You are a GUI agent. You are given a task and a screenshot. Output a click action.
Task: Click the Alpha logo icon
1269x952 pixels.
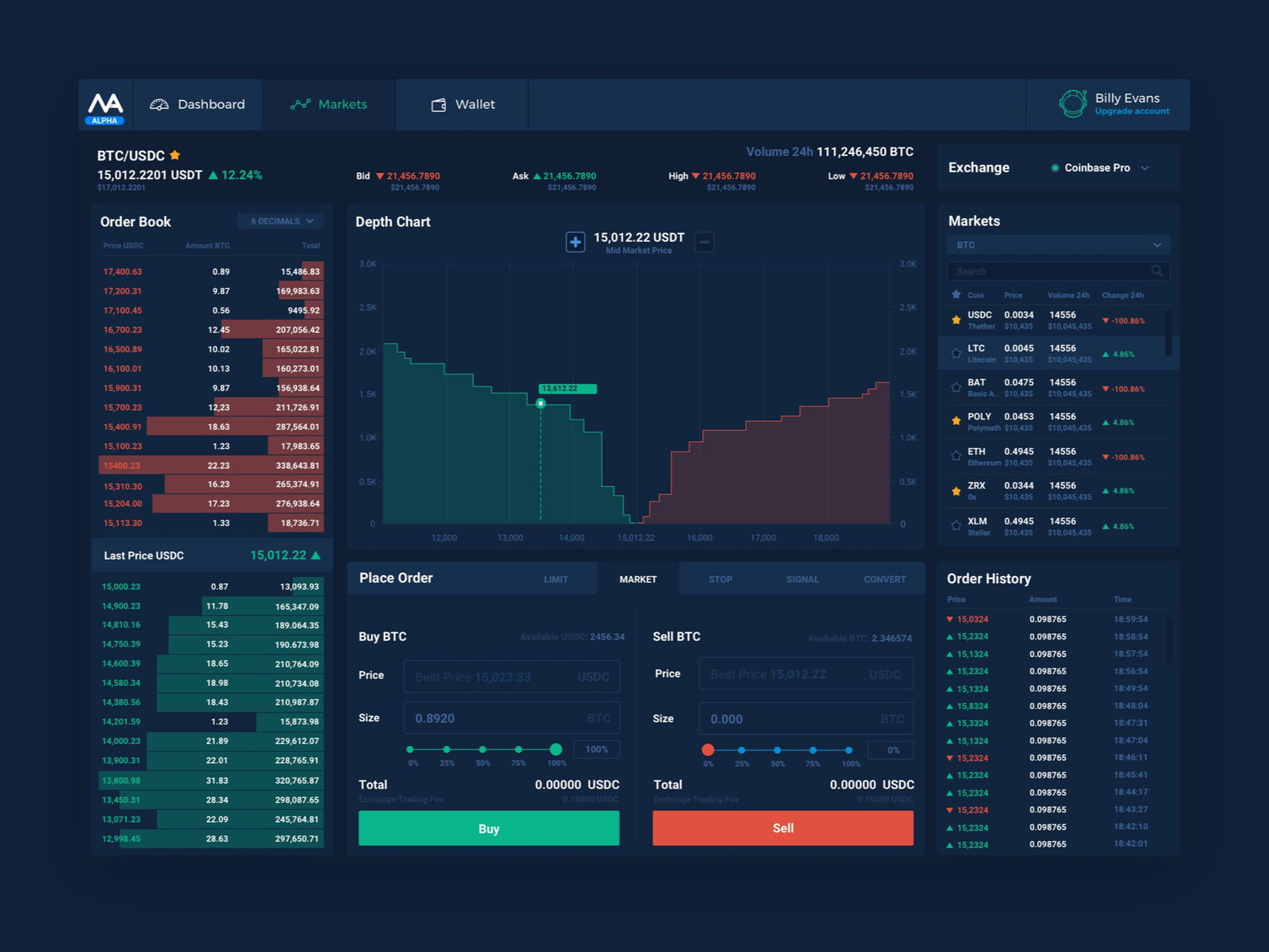point(106,108)
